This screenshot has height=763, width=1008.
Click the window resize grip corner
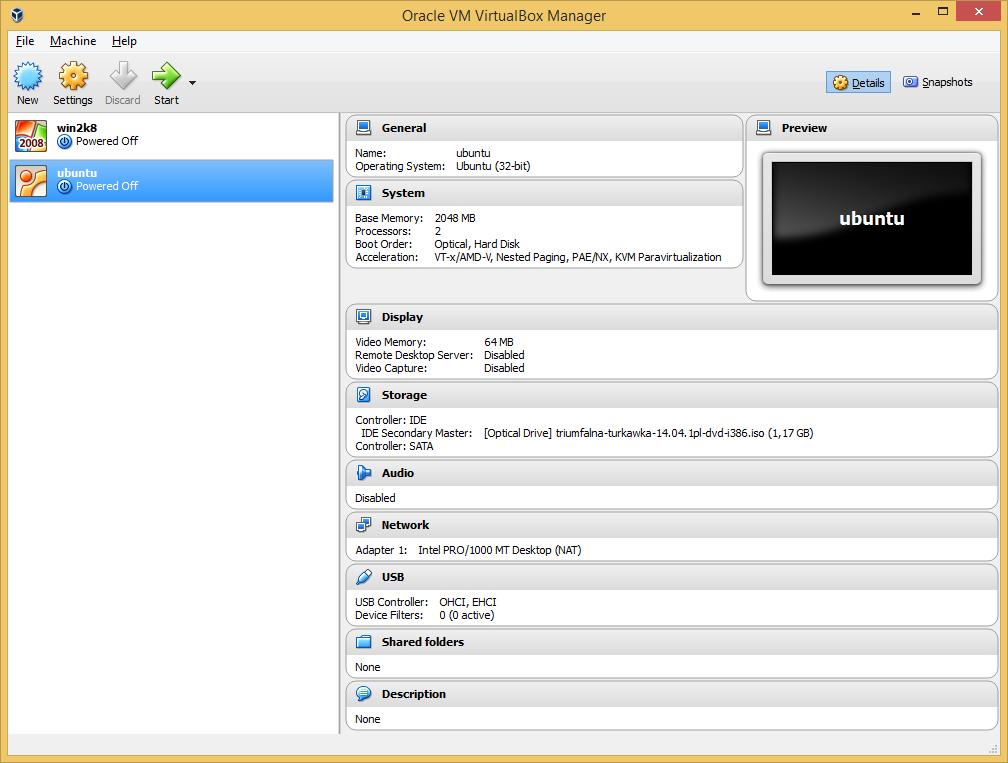[993, 750]
